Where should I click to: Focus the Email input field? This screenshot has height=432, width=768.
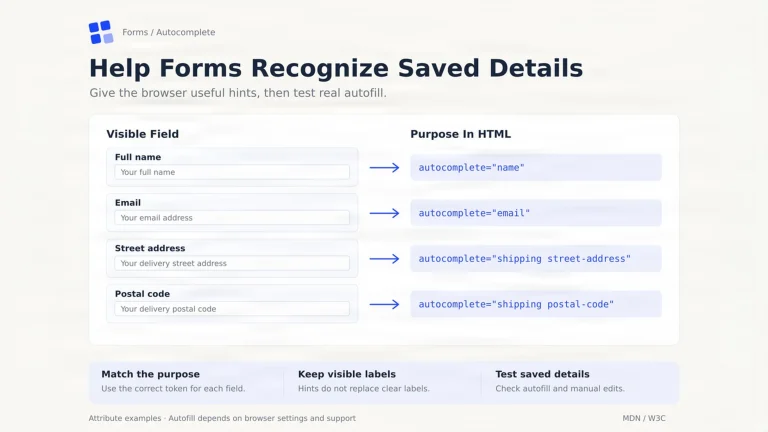pos(232,218)
